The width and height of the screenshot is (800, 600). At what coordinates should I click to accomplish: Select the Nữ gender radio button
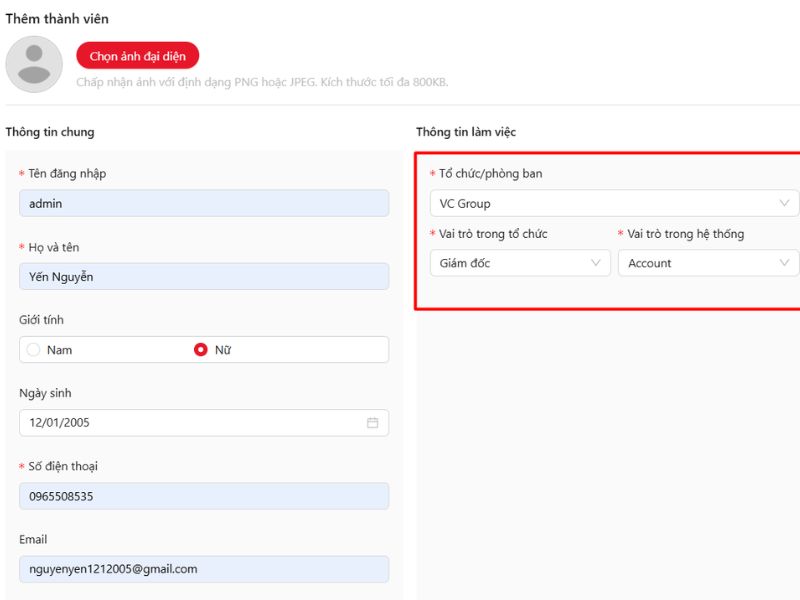coord(201,350)
